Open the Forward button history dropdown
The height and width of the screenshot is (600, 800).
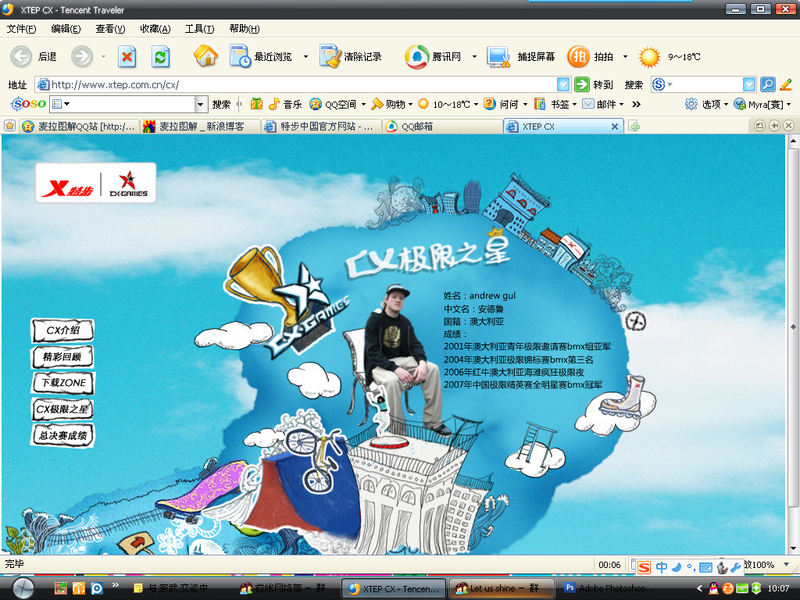[103, 57]
